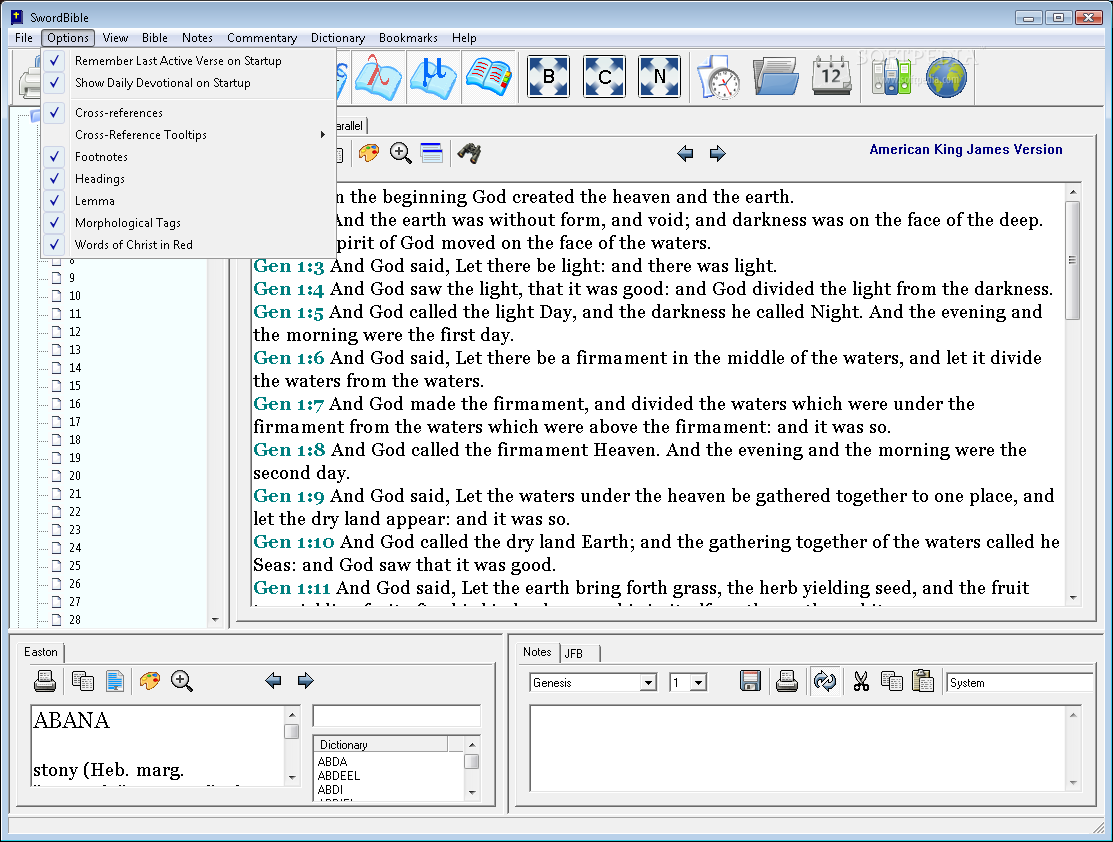The width and height of the screenshot is (1113, 842).
Task: Cut text with the scissors icon
Action: pos(861,682)
